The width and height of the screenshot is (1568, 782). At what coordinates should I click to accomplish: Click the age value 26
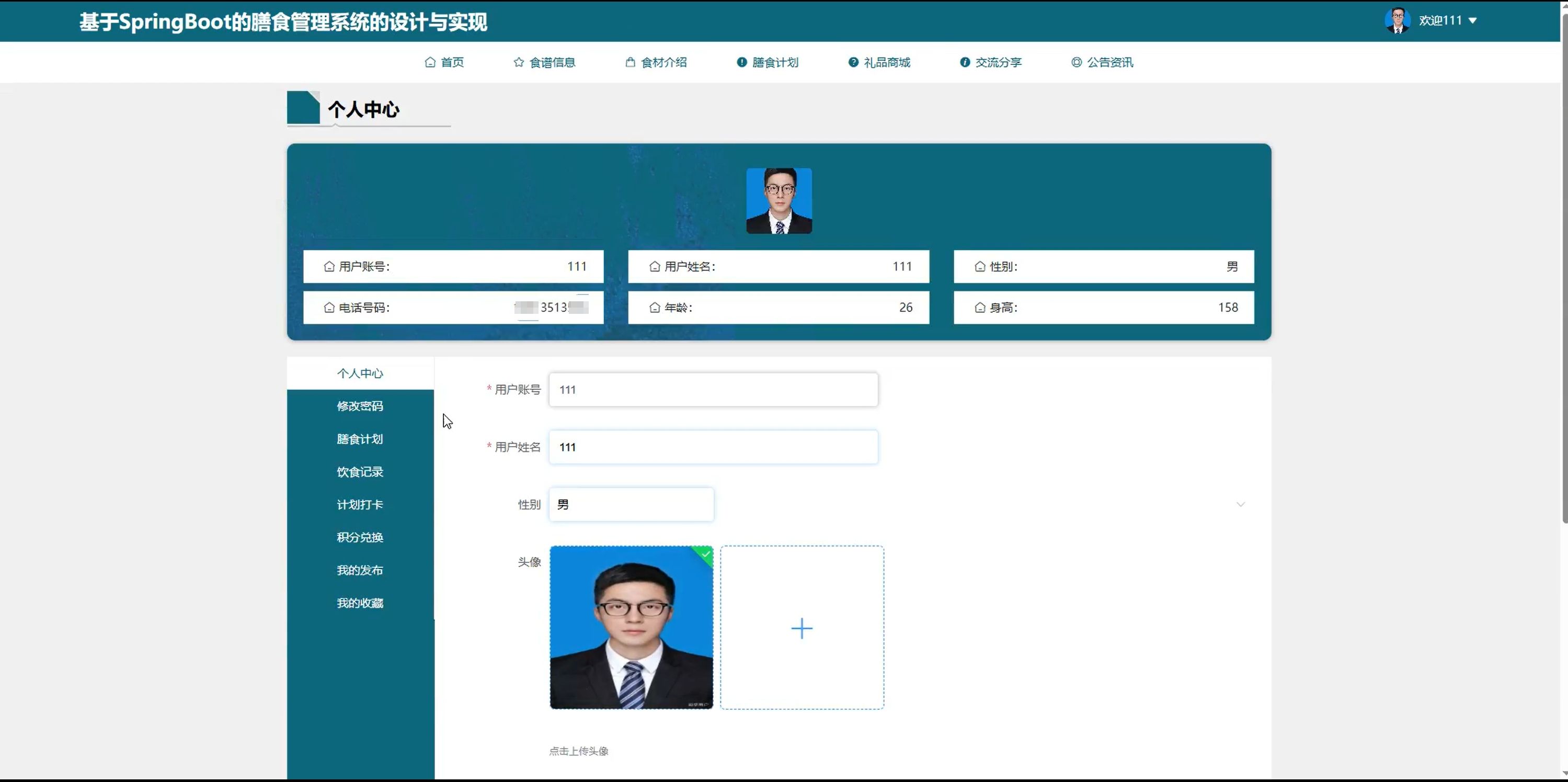[x=906, y=308]
